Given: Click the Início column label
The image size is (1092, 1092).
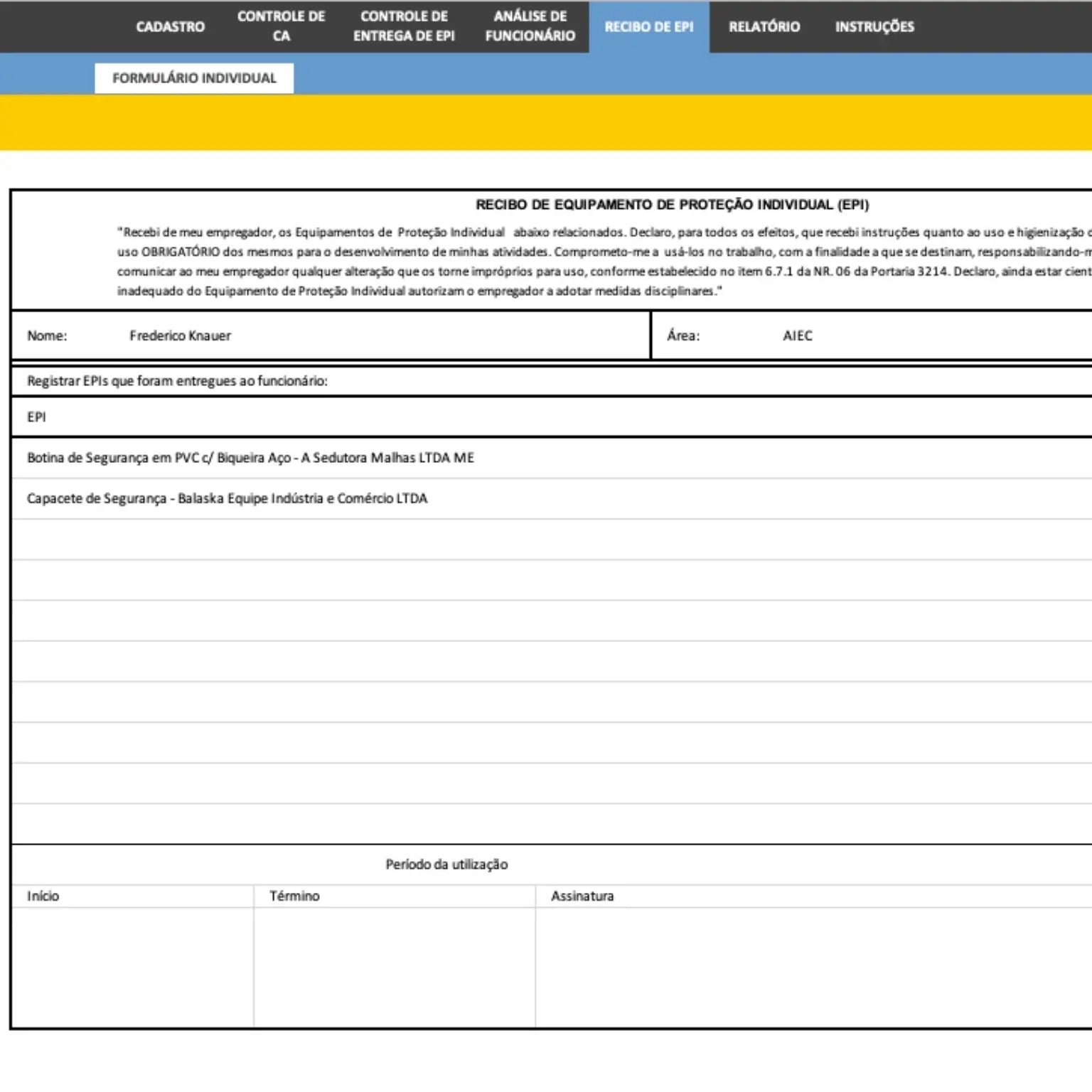Looking at the screenshot, I should (x=43, y=896).
